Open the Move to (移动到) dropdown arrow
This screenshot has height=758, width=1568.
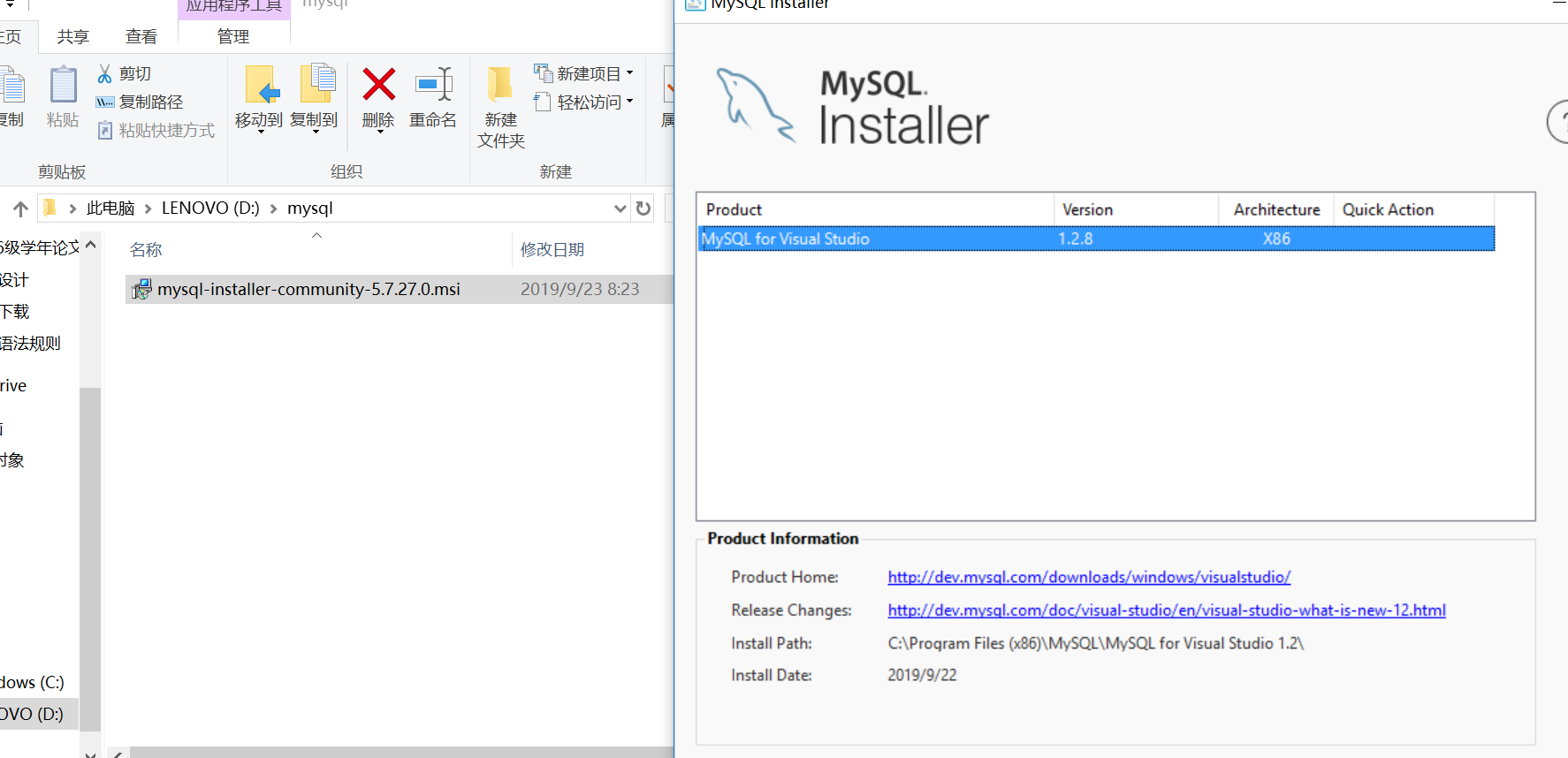[262, 132]
